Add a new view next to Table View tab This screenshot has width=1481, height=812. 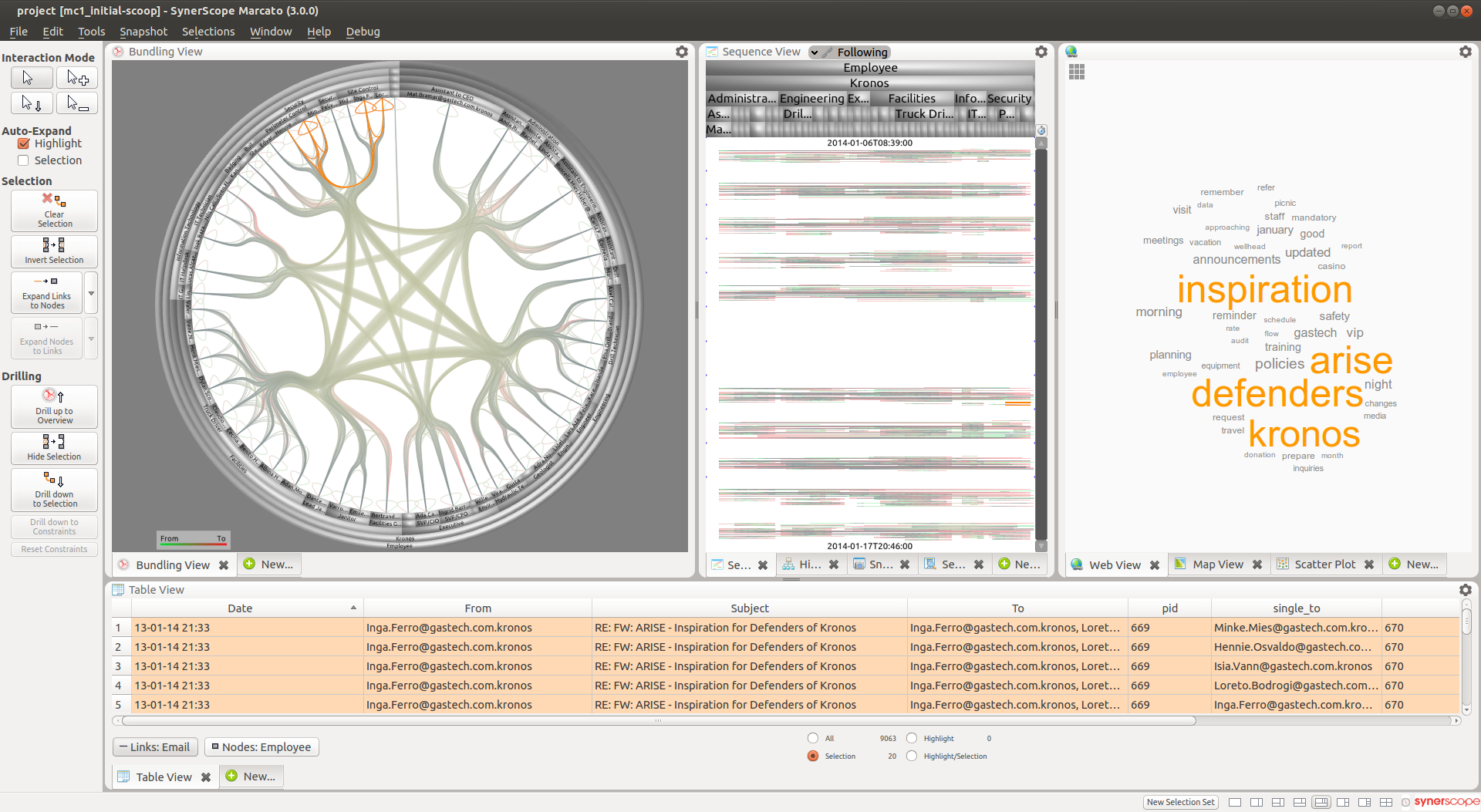[x=251, y=777]
